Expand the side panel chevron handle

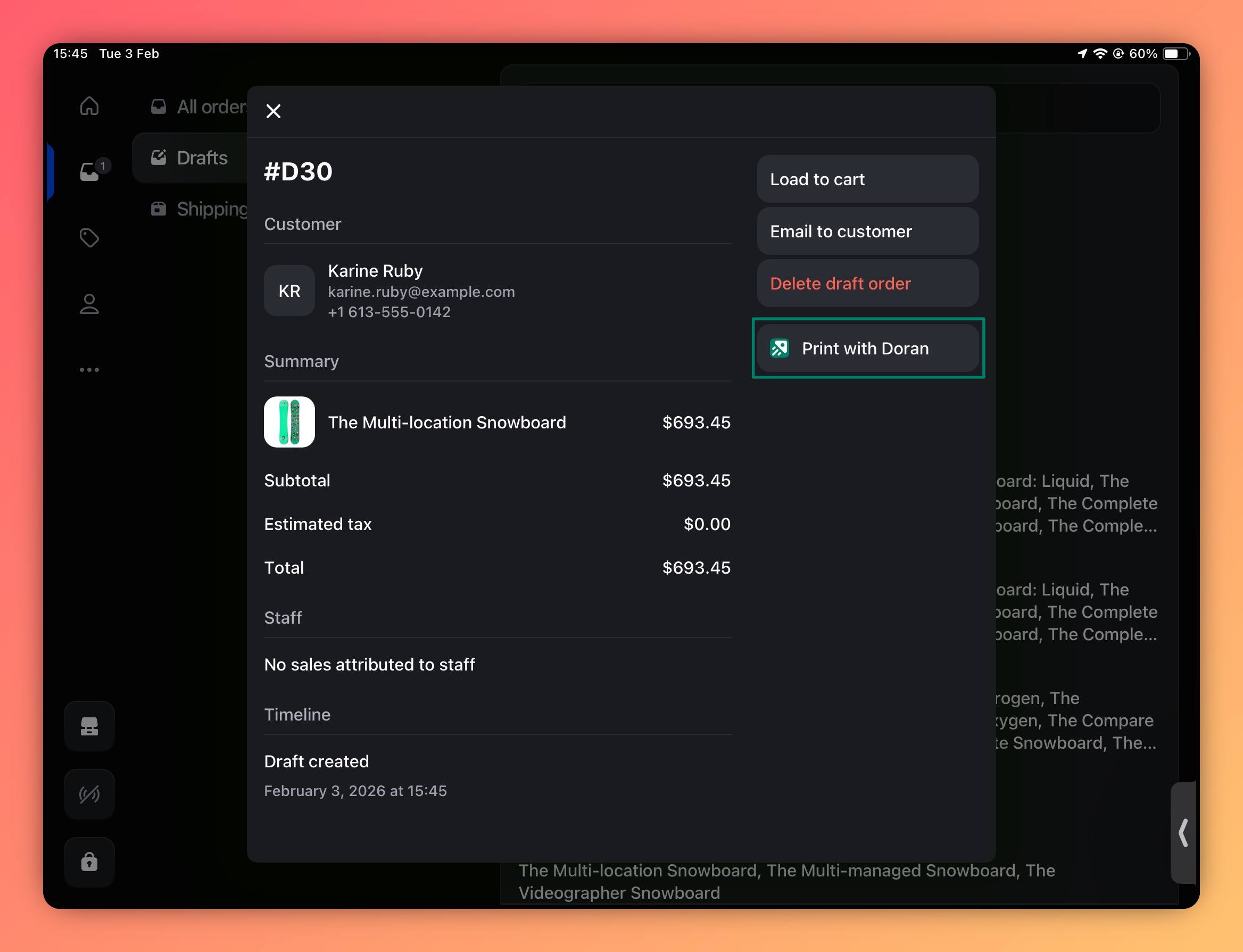coord(1183,832)
